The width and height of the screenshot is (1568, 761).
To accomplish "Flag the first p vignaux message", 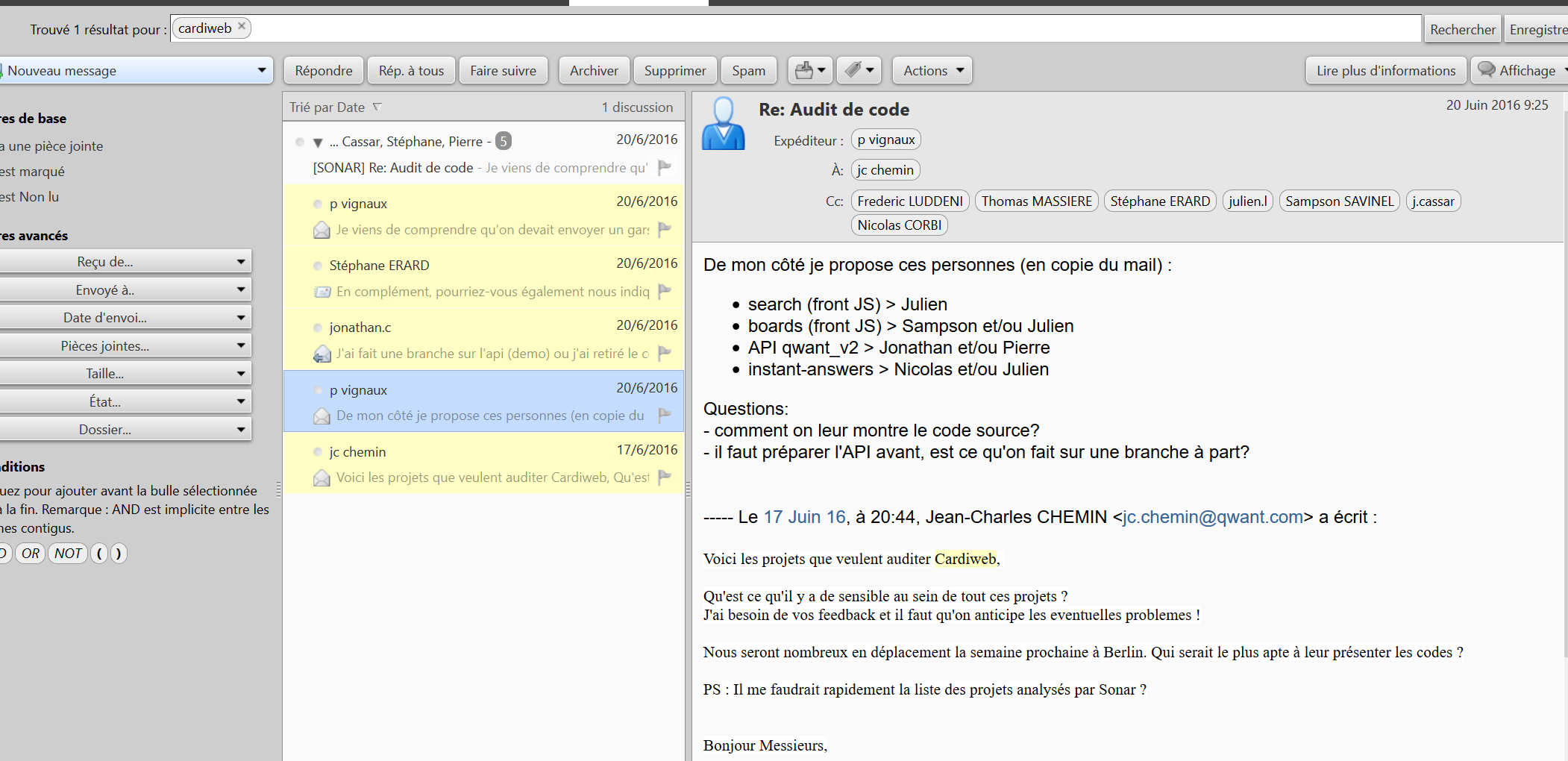I will tap(665, 229).
